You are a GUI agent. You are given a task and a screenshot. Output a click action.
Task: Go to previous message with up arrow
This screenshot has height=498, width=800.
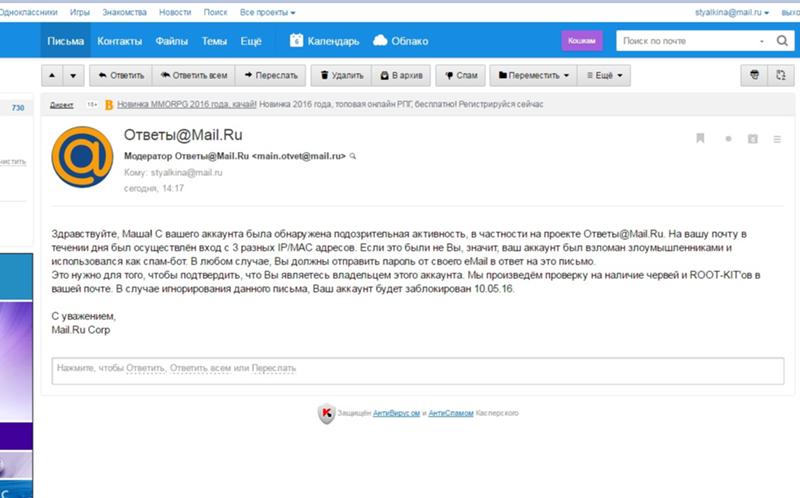point(52,76)
